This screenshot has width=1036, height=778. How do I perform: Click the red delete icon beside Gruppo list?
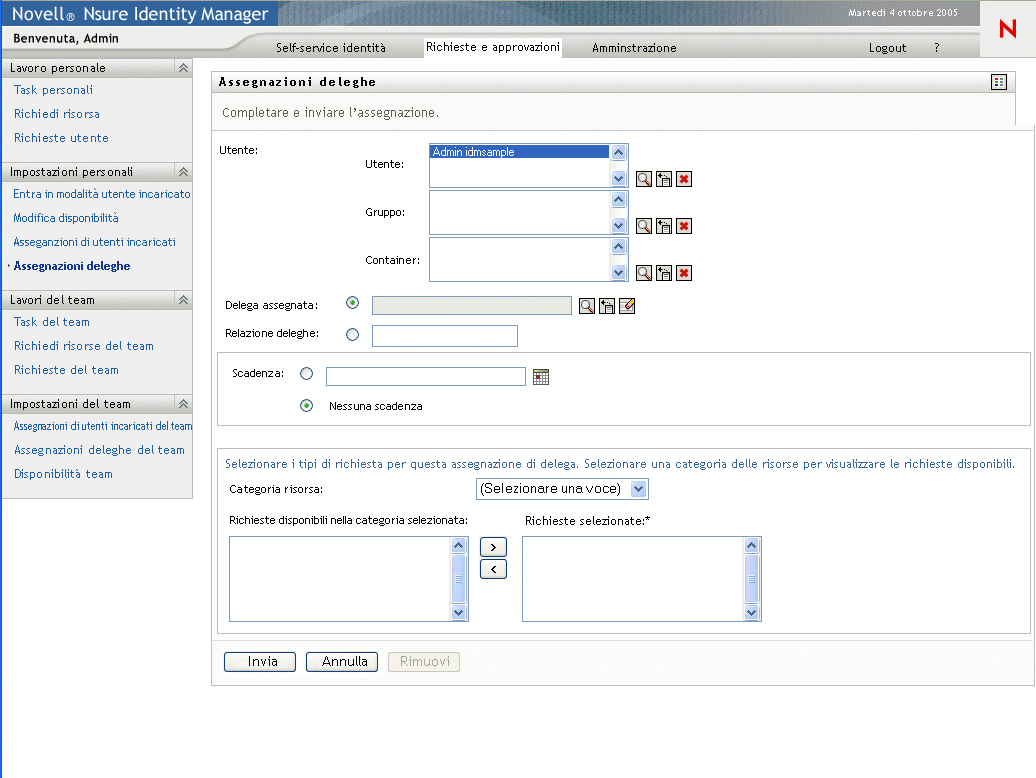[684, 226]
